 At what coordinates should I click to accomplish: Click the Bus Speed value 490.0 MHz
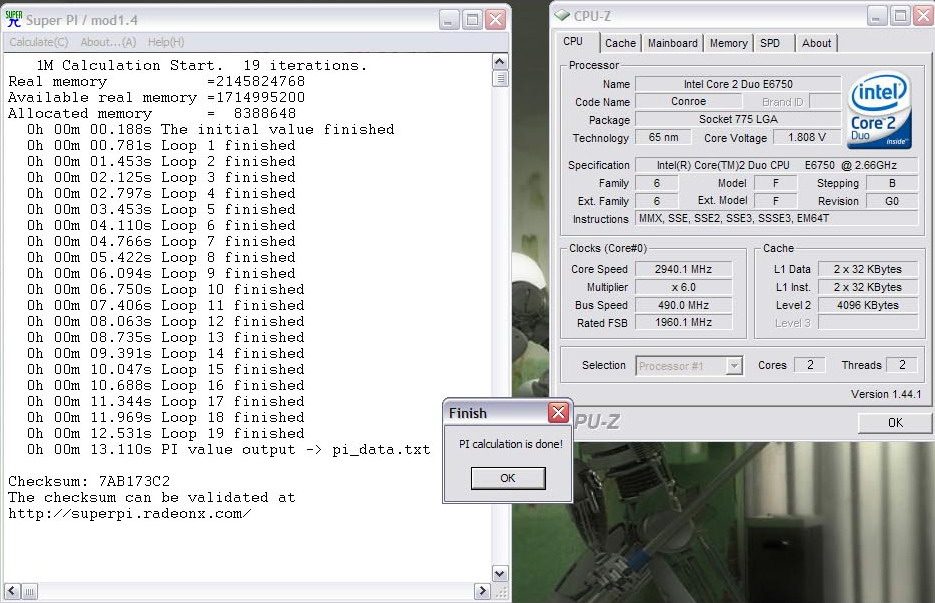(x=683, y=305)
